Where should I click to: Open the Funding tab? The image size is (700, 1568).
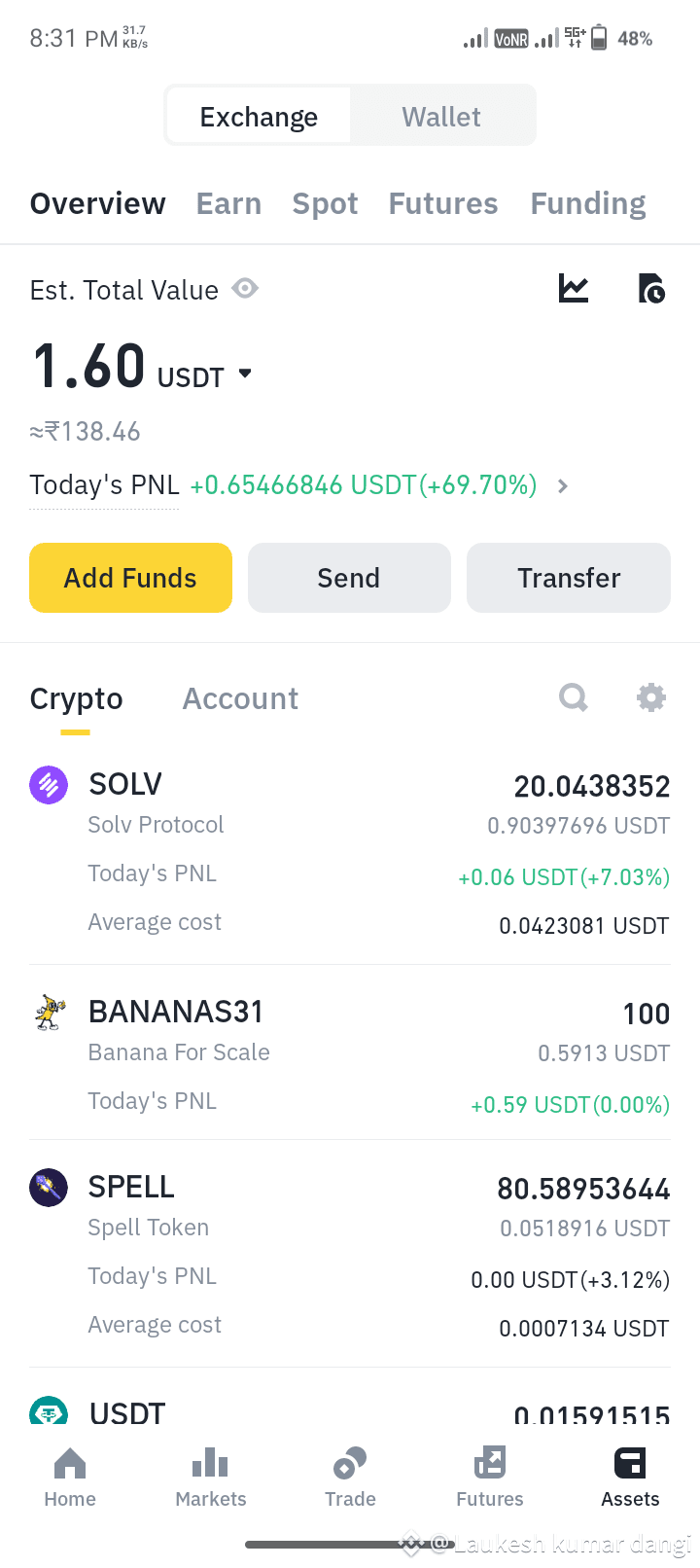tap(588, 203)
